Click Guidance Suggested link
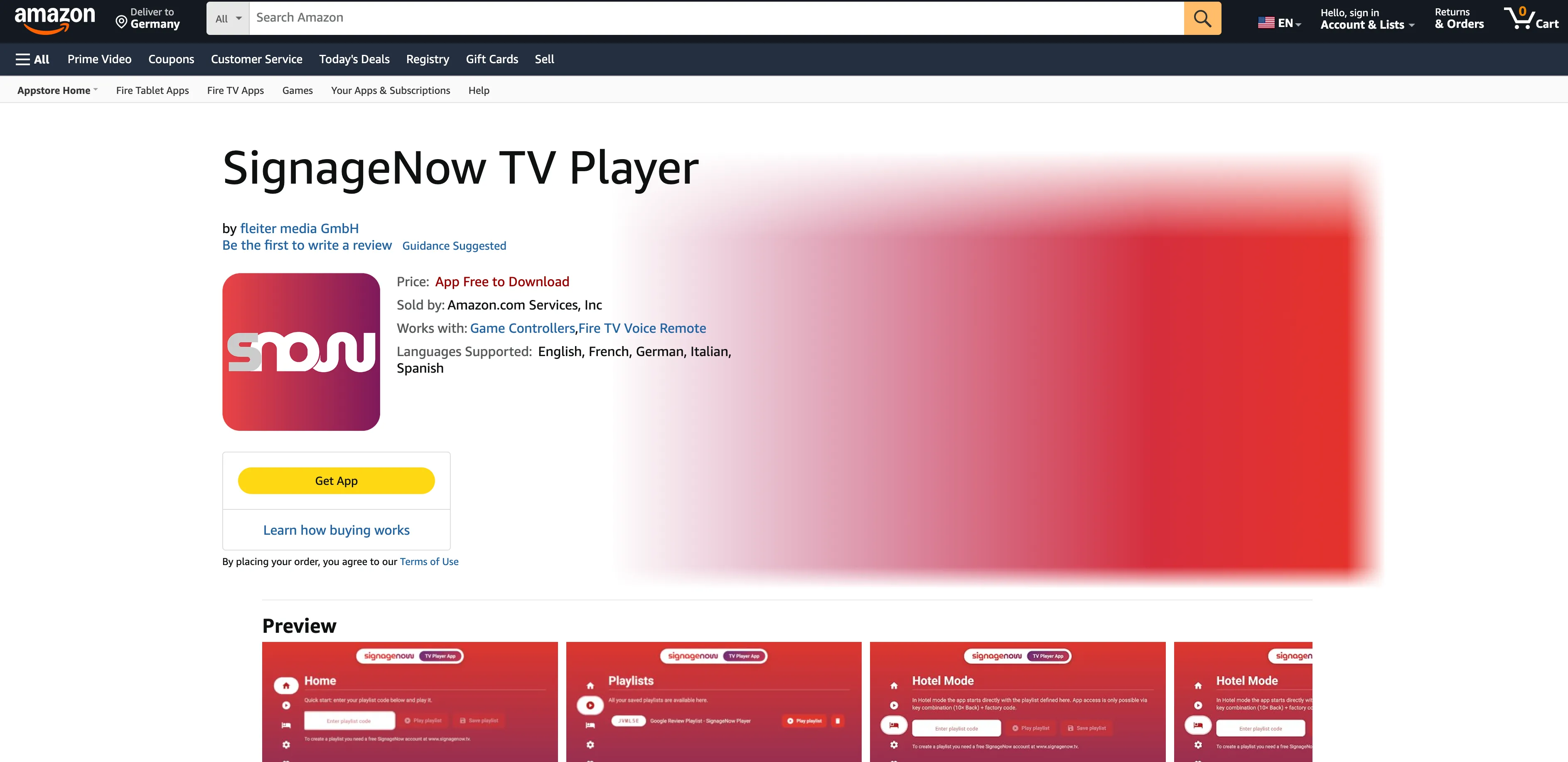 click(454, 246)
